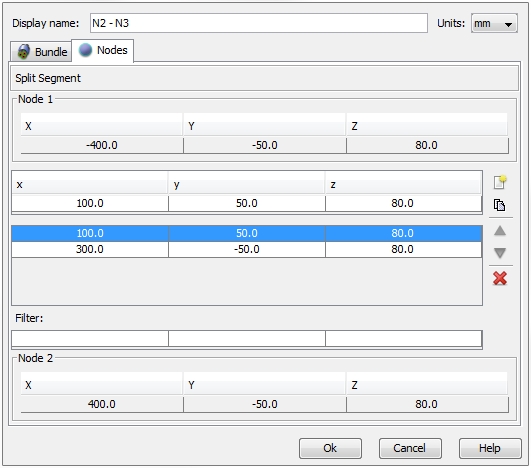
Task: Click the Cancel button
Action: pos(410,448)
